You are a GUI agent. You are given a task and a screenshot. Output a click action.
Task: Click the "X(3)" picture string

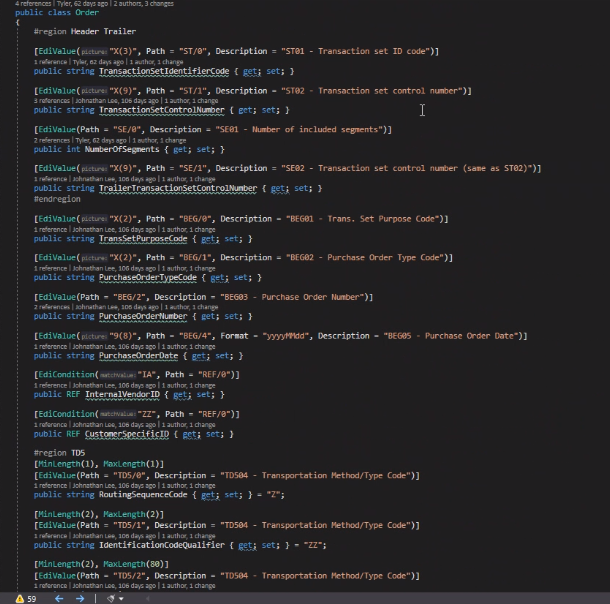pos(123,51)
